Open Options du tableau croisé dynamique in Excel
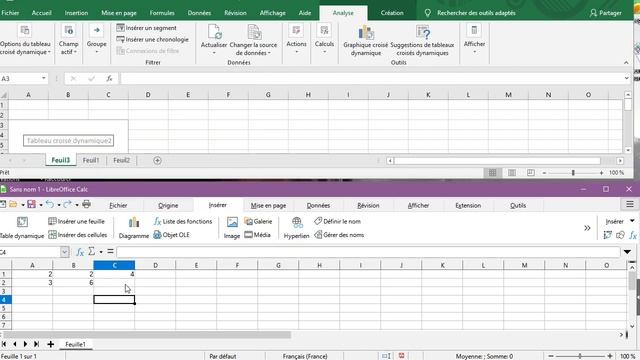640x360 pixels. 25,40
